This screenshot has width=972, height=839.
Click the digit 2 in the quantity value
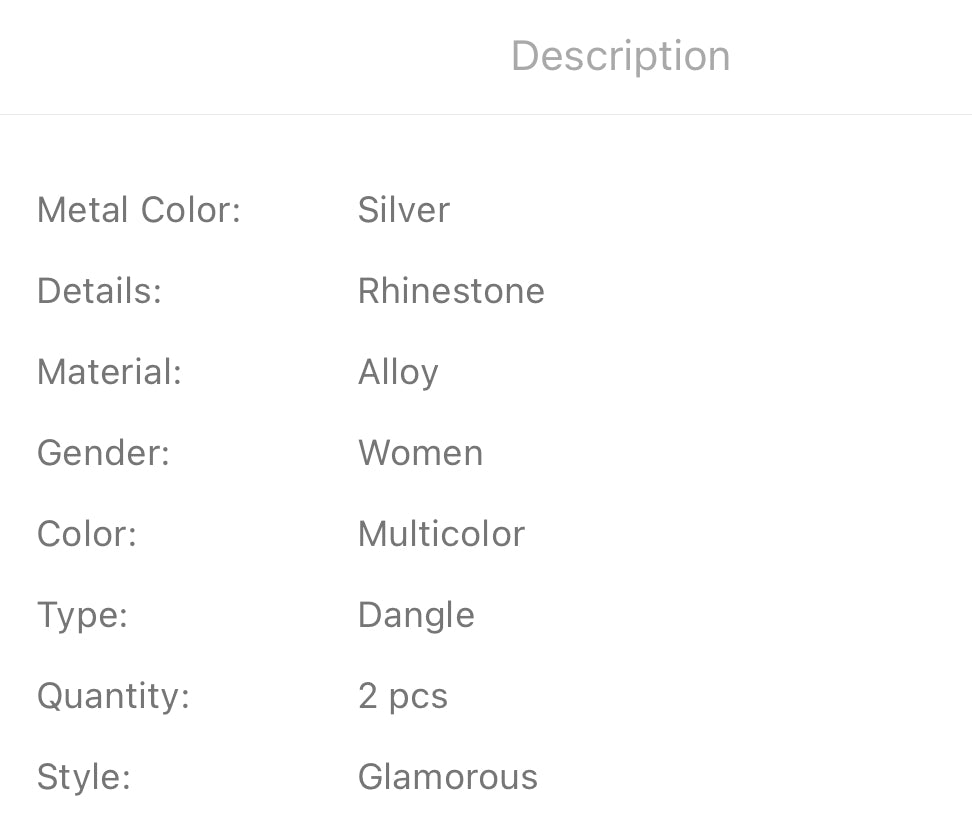367,696
